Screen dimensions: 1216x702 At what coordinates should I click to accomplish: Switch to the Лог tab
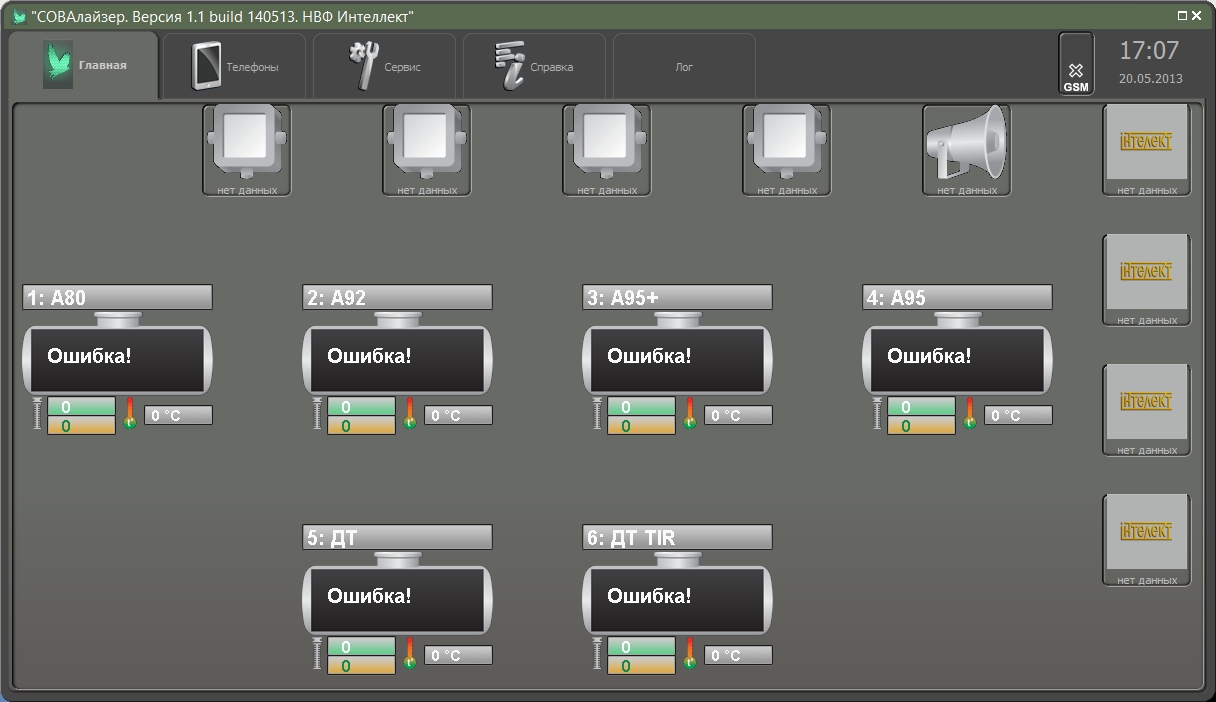(x=685, y=67)
